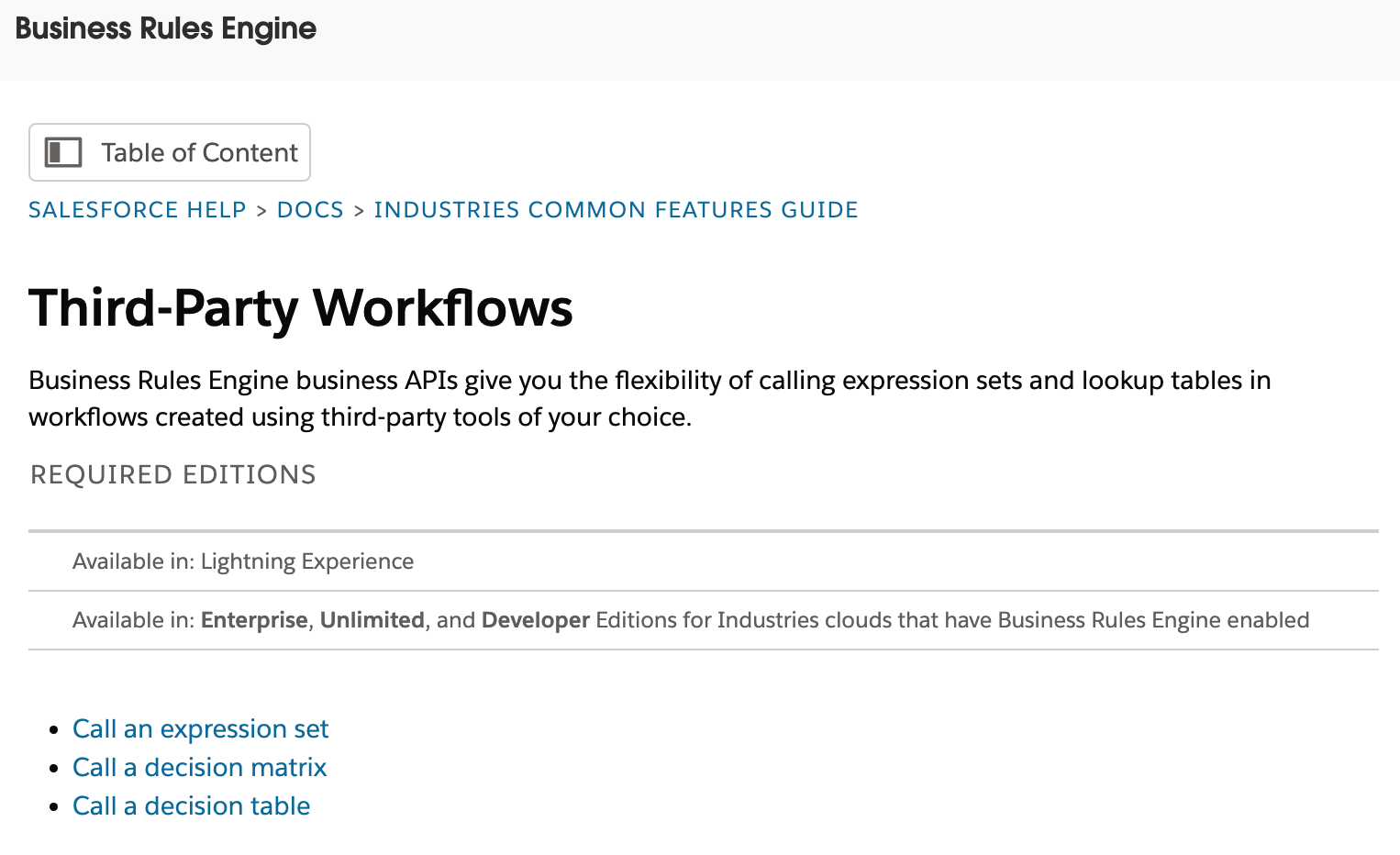Click the editions availability table row
1400x855 pixels.
(688, 620)
